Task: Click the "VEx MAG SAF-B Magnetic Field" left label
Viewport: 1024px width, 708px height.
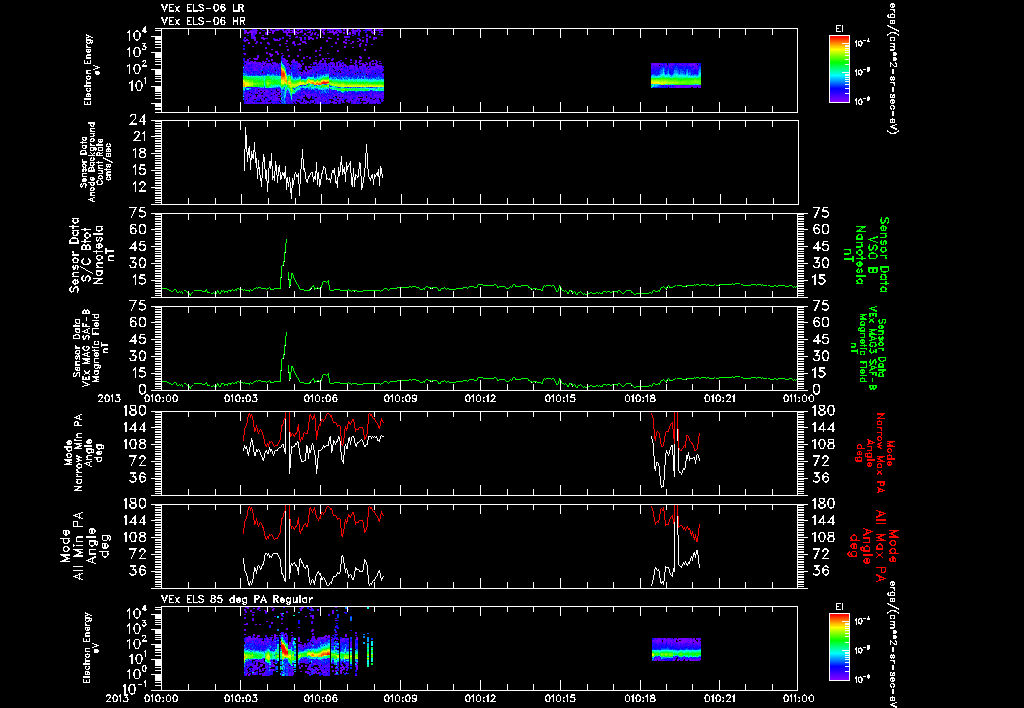Action: [x=91, y=348]
